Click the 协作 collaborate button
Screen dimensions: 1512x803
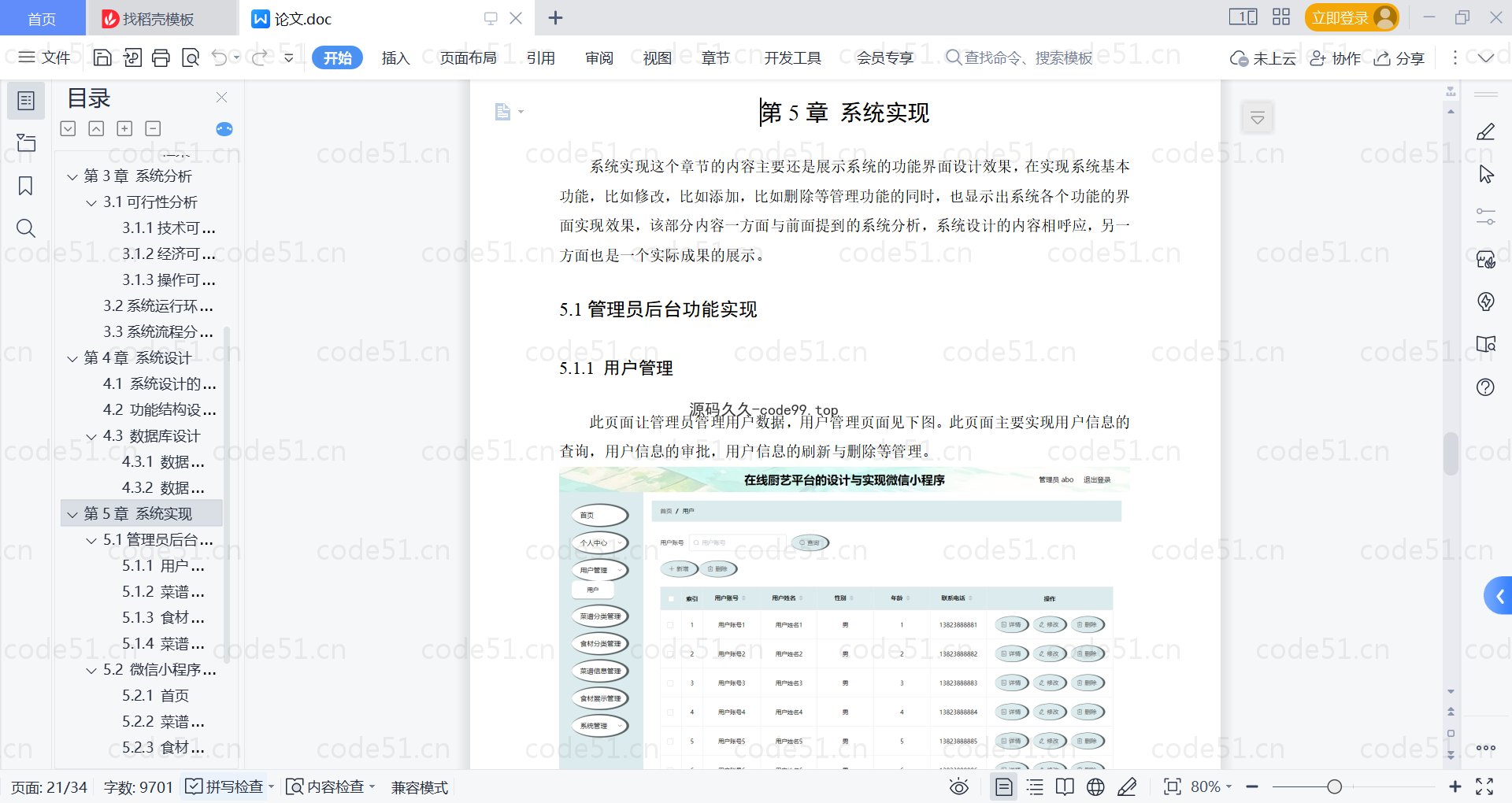tap(1336, 57)
